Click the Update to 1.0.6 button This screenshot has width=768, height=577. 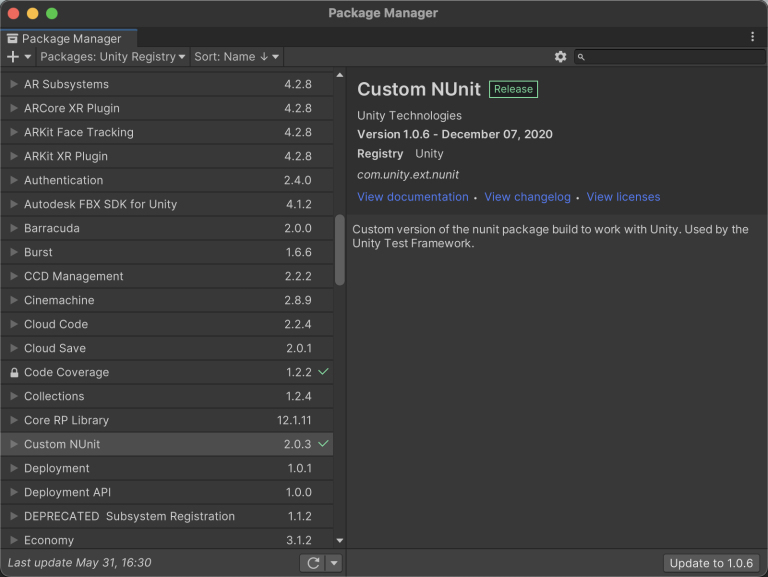coord(711,563)
